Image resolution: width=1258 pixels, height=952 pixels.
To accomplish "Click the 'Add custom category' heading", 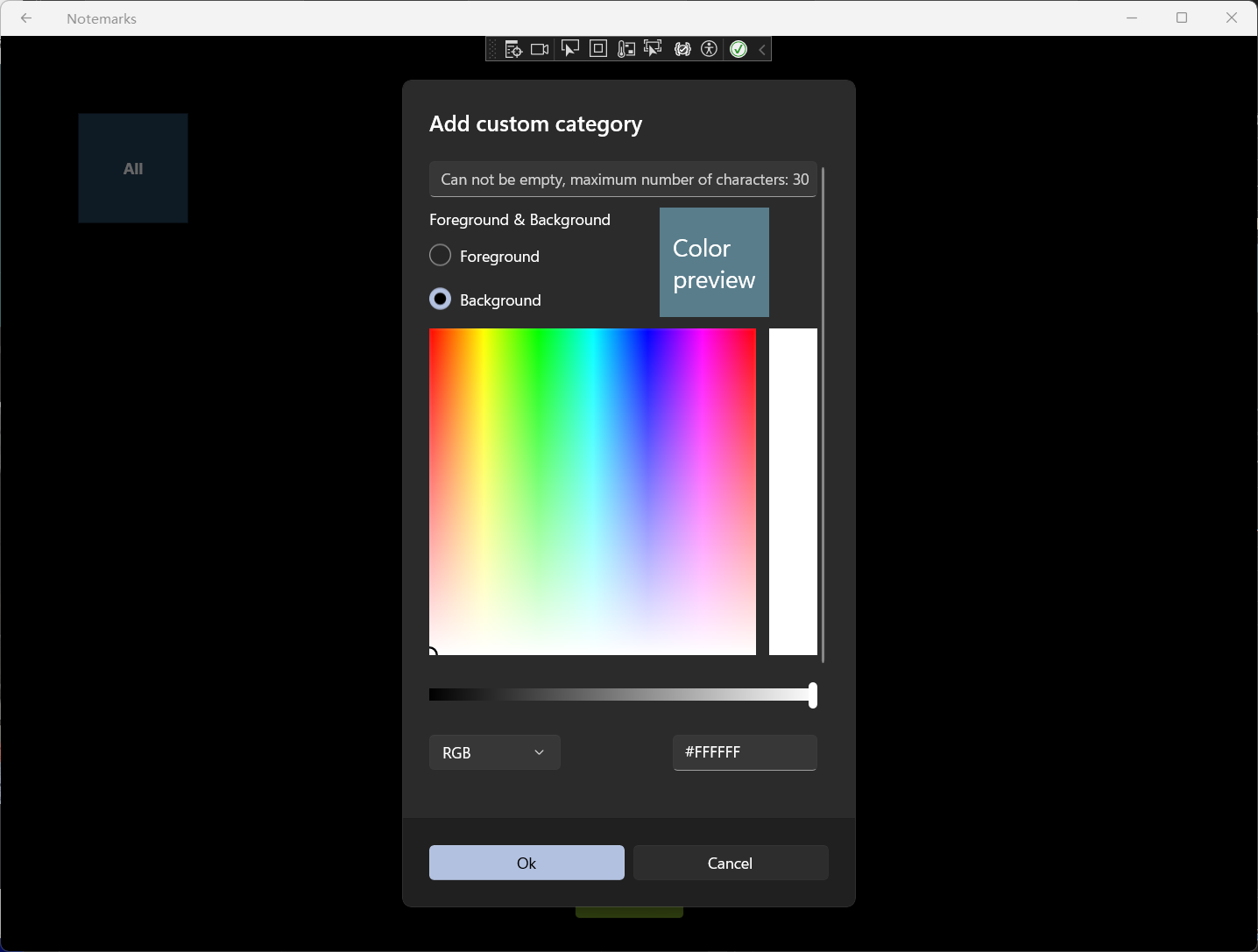I will click(x=535, y=124).
